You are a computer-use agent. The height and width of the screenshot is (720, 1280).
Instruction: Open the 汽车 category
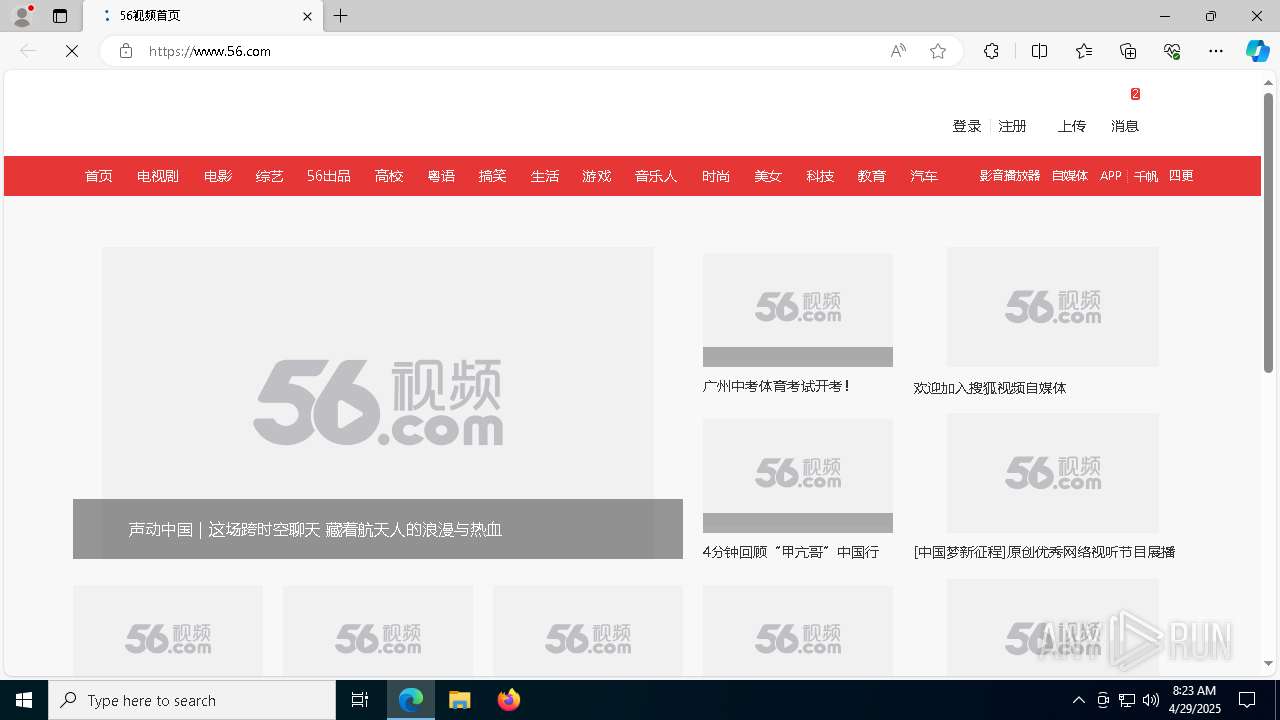point(924,176)
